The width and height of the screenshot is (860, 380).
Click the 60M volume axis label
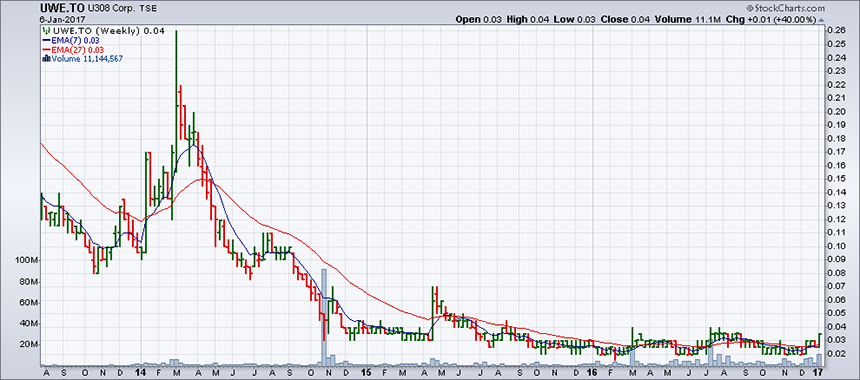(29, 303)
